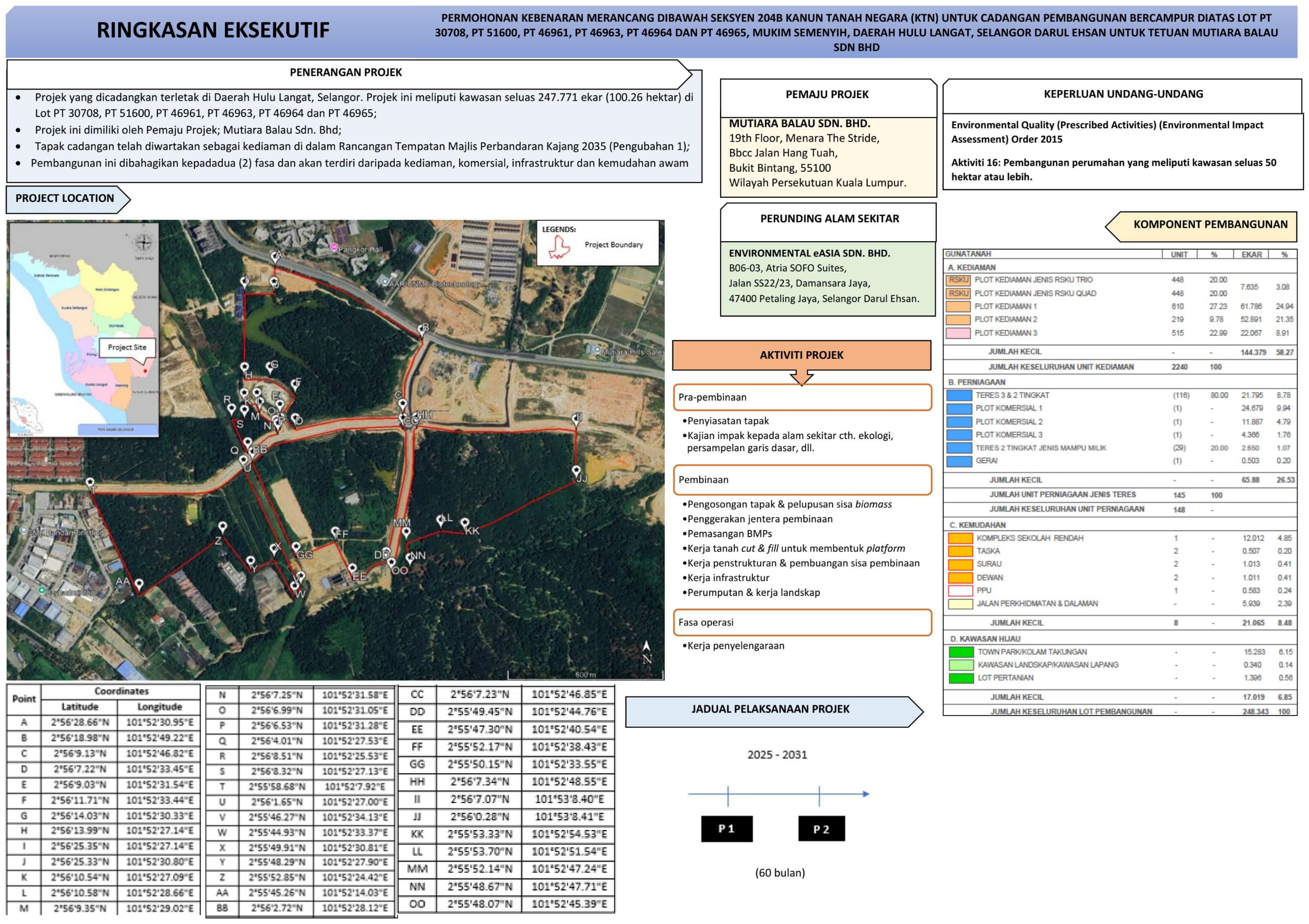
Task: Click the compass rose on the inset map
Action: pyautogui.click(x=144, y=242)
